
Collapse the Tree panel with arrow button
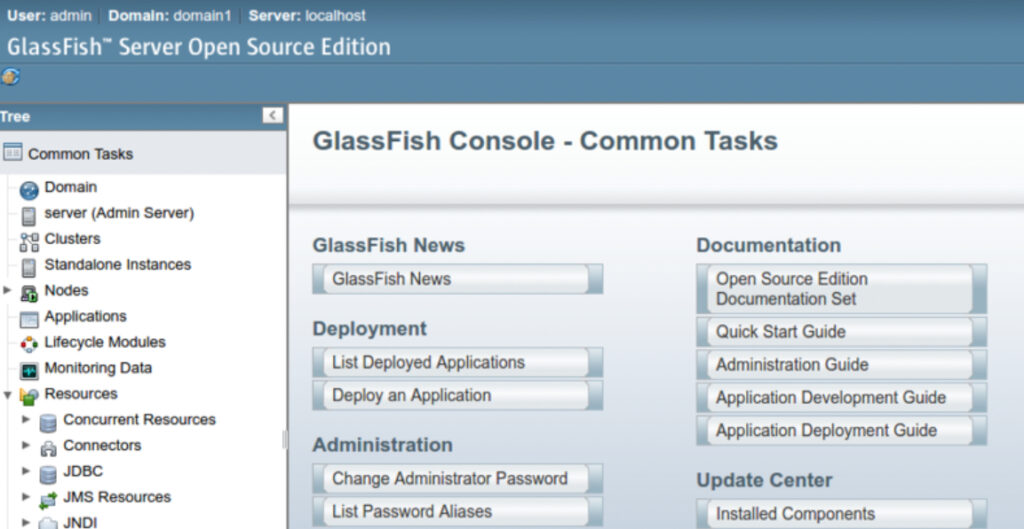coord(273,116)
